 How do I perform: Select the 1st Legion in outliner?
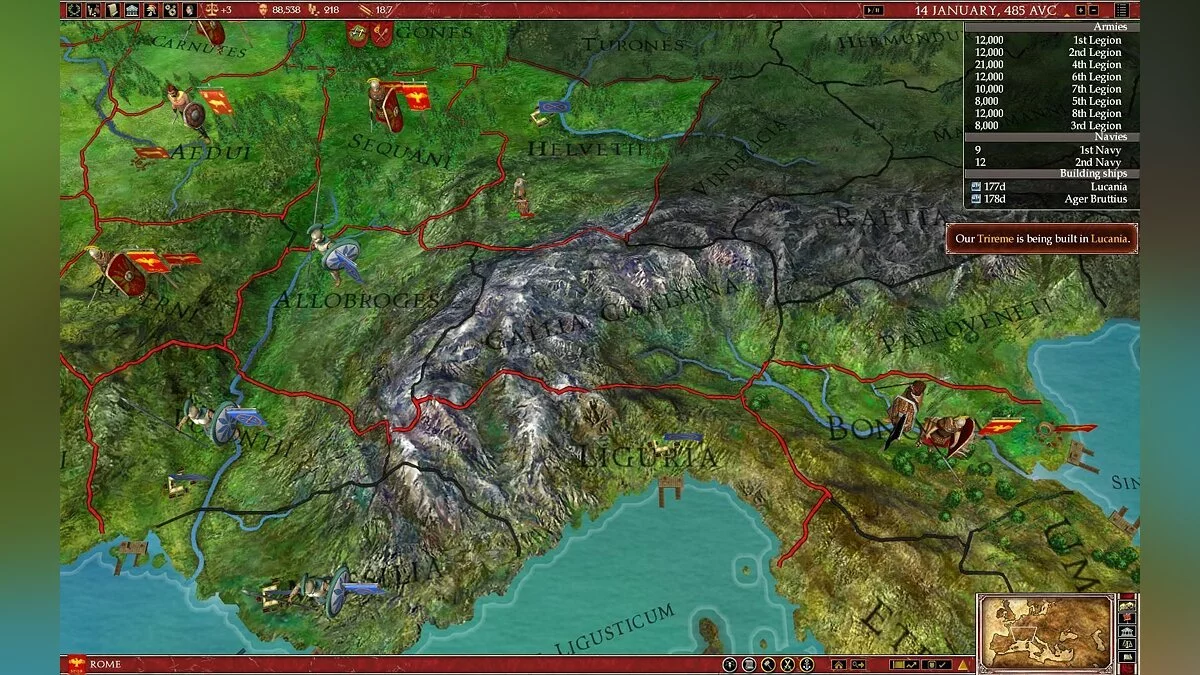1050,40
